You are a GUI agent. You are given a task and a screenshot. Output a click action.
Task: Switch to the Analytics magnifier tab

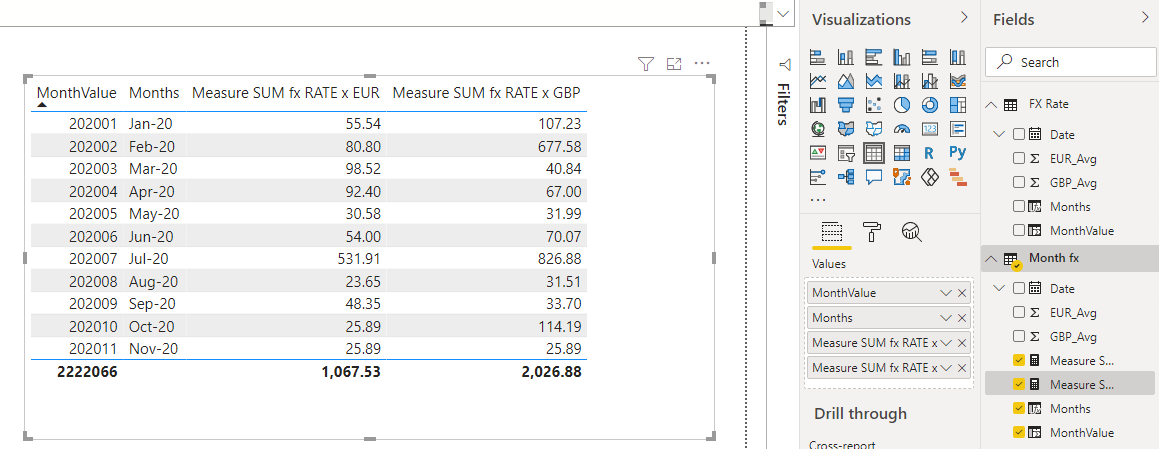point(911,232)
